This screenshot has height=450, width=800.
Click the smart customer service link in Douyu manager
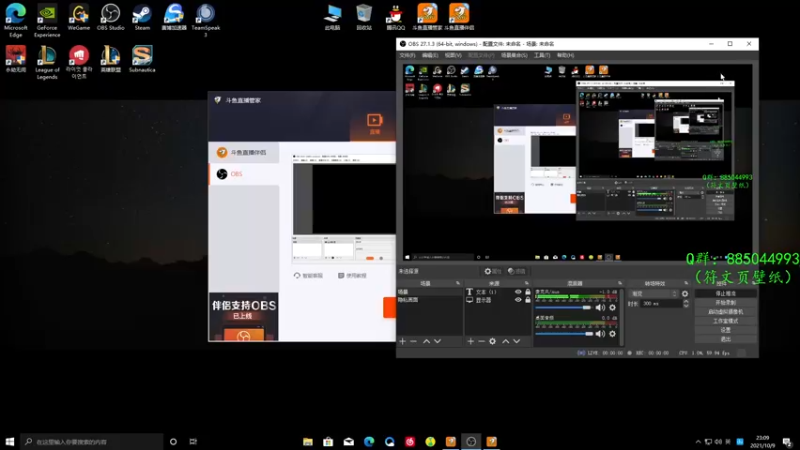point(308,276)
